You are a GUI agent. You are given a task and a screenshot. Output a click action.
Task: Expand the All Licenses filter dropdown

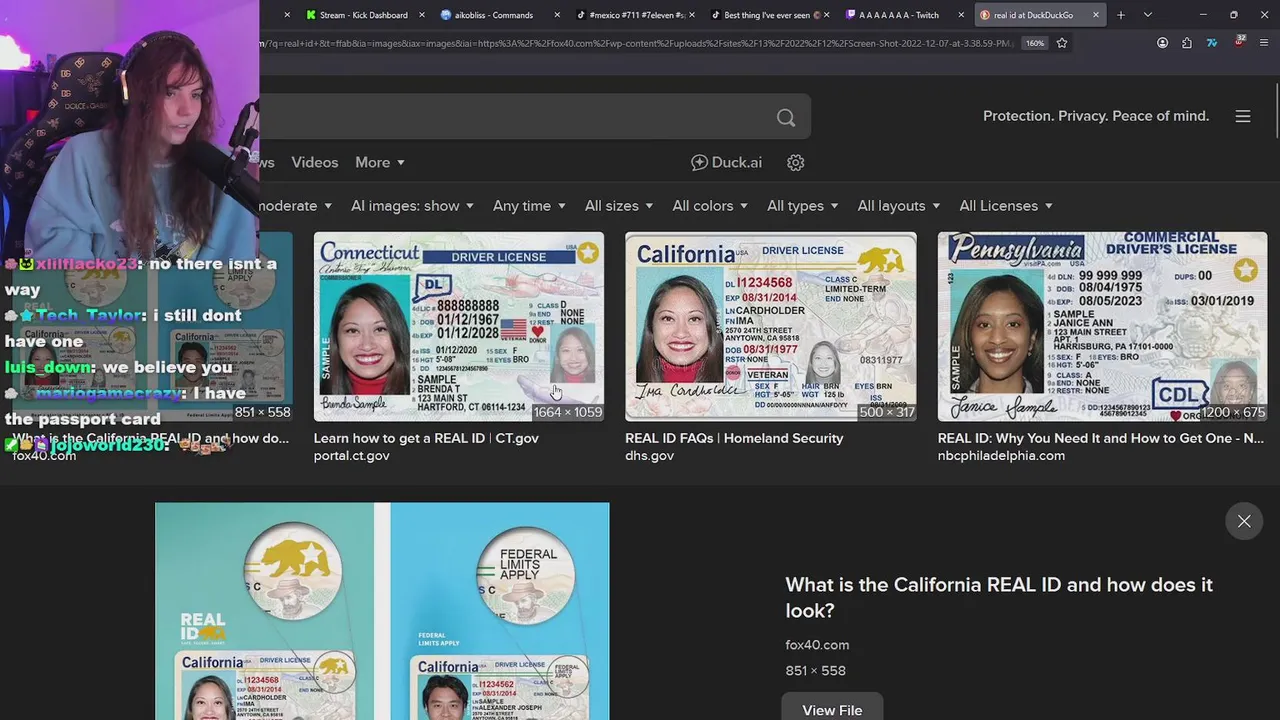[1006, 205]
